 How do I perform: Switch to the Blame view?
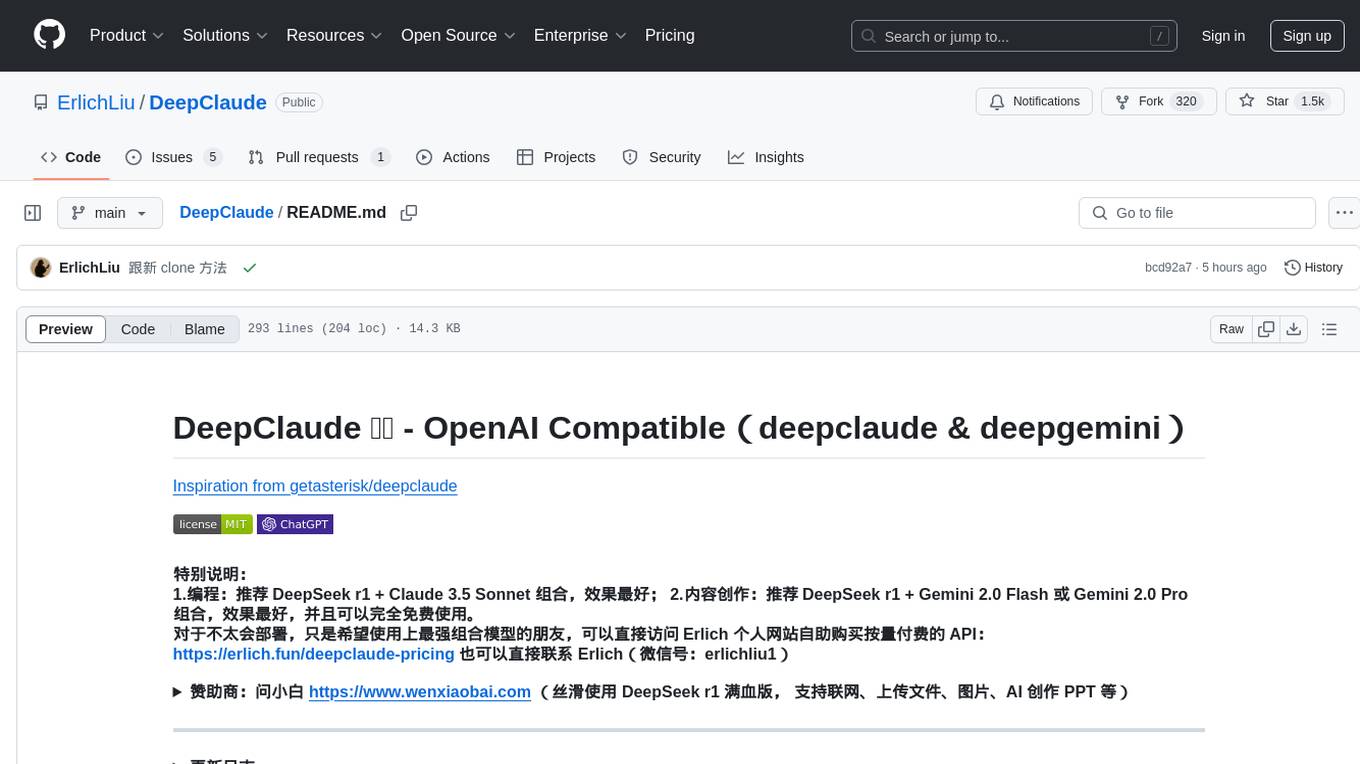point(204,329)
